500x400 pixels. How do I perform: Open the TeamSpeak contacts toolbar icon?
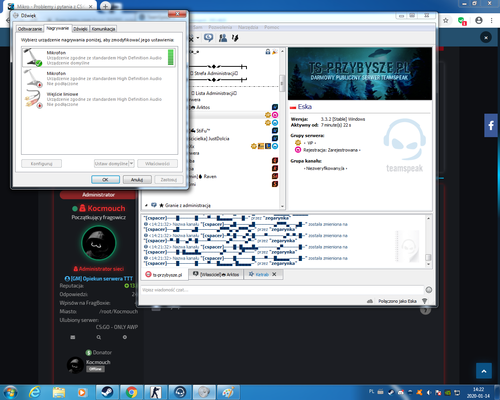[x=223, y=38]
